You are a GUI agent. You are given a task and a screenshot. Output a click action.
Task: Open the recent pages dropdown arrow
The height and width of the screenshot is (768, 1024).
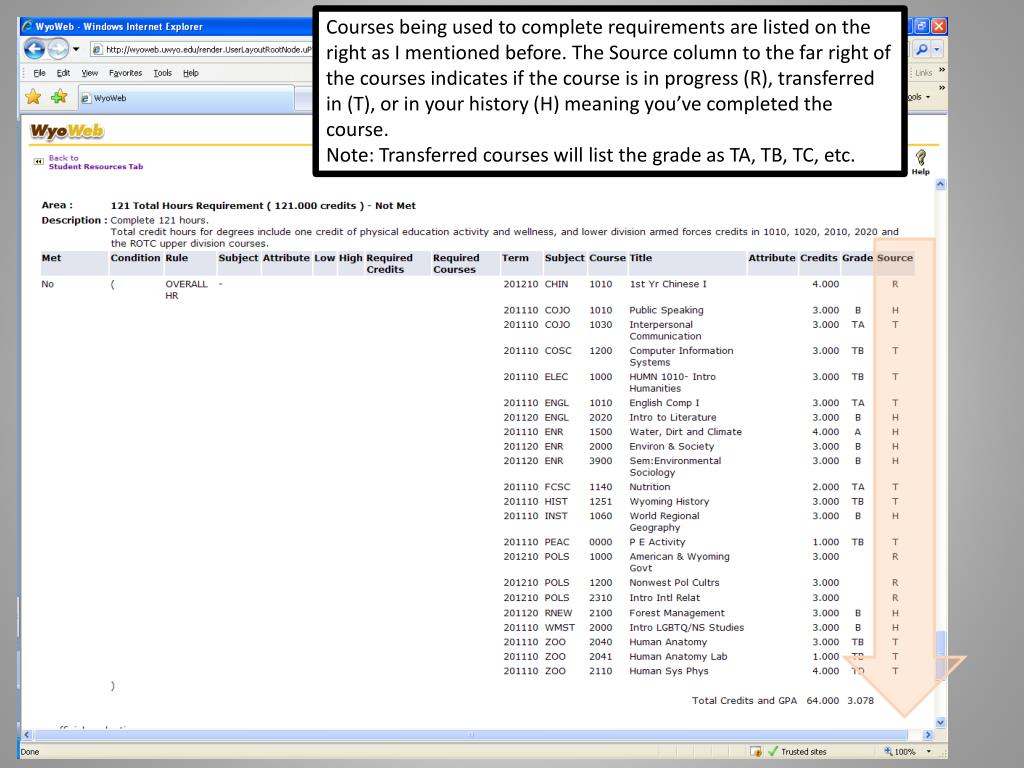tap(76, 49)
